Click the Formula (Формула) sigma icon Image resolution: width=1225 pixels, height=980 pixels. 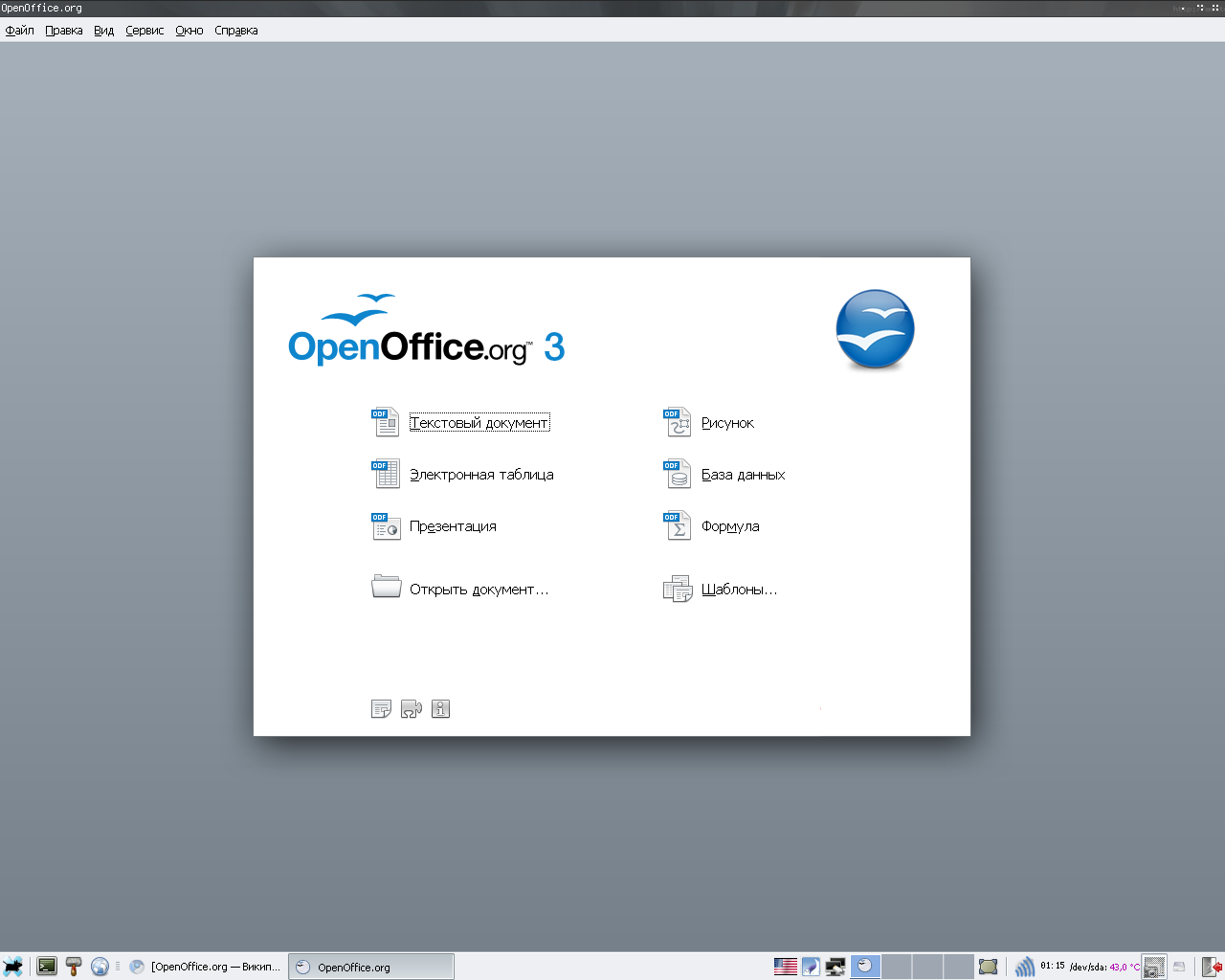point(677,525)
